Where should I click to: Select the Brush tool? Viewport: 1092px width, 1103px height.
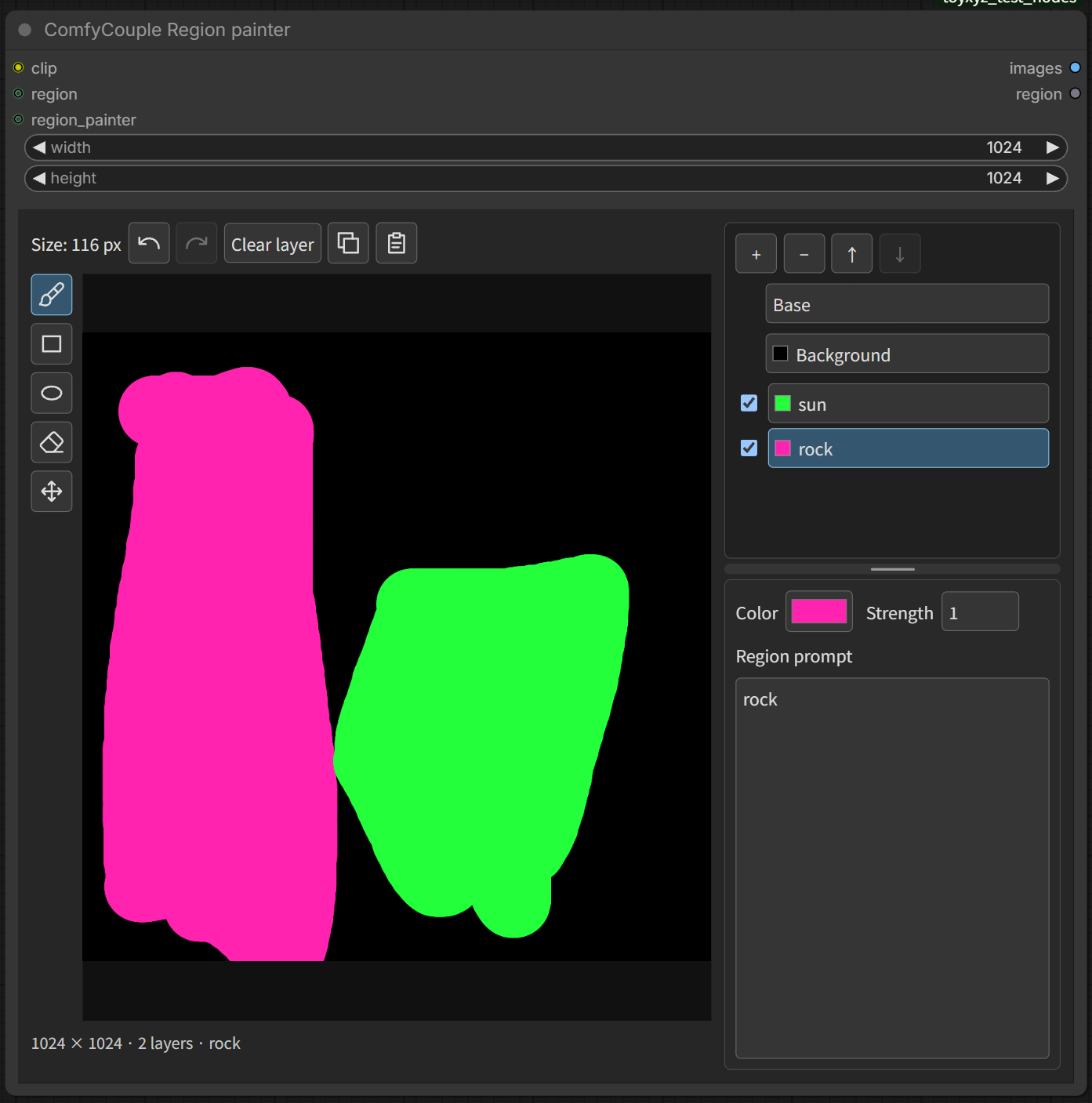tap(52, 295)
